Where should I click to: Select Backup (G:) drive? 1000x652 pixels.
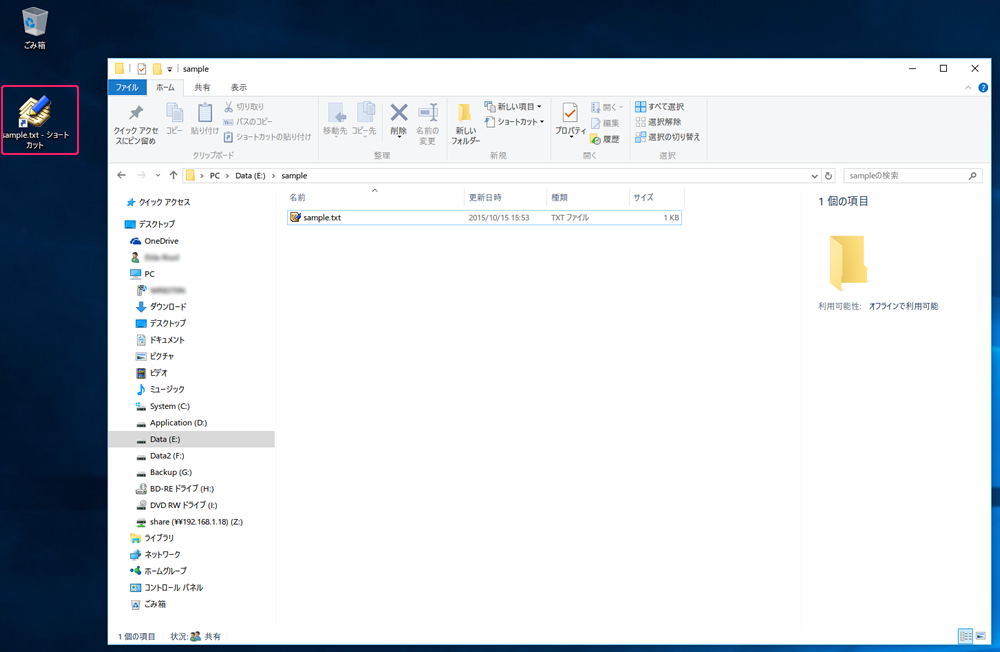coord(164,473)
